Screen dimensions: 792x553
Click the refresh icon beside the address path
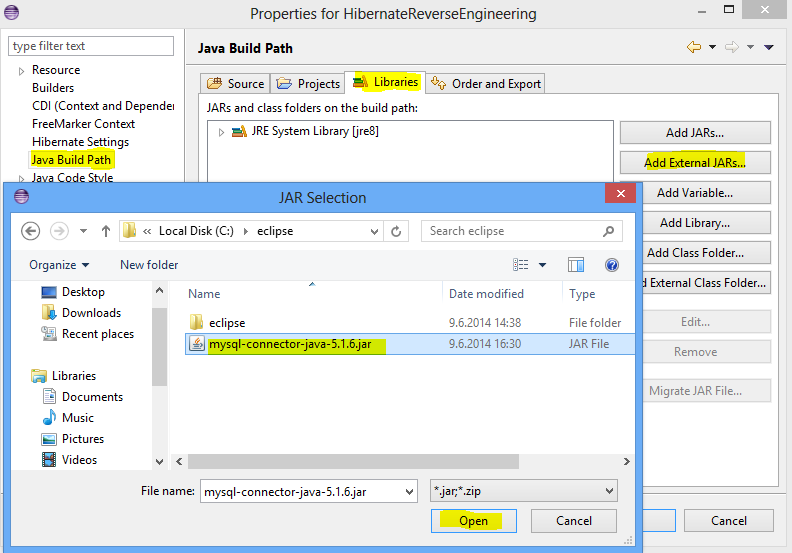(x=397, y=231)
